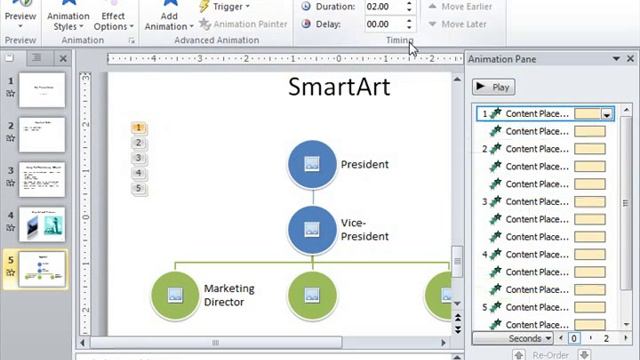Select slide 1 thumbnail
640x360 pixels.
[x=42, y=90]
